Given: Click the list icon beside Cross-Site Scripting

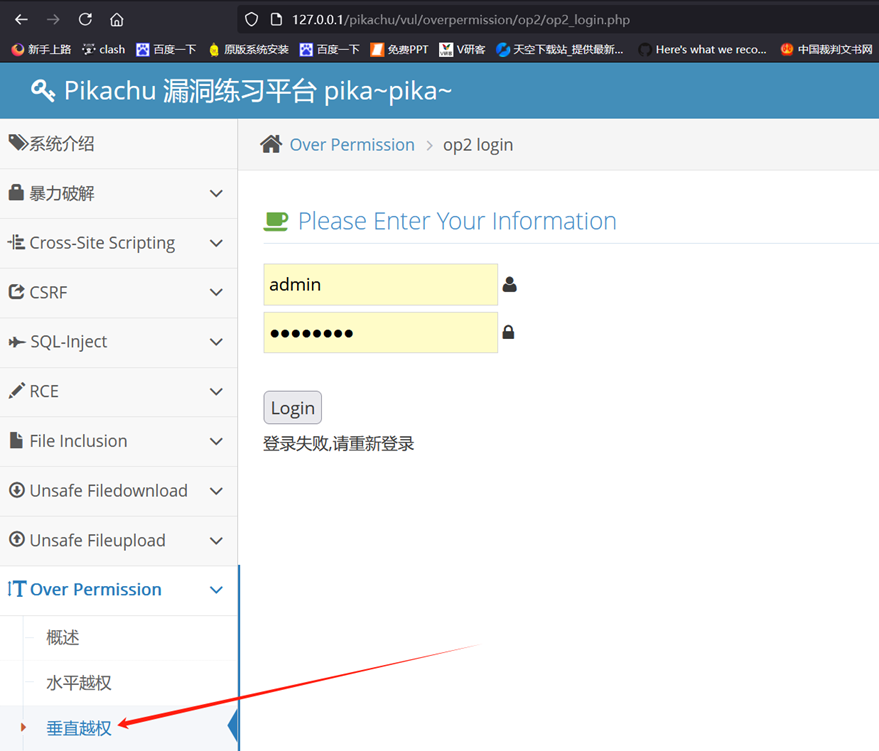Looking at the screenshot, I should pos(16,242).
